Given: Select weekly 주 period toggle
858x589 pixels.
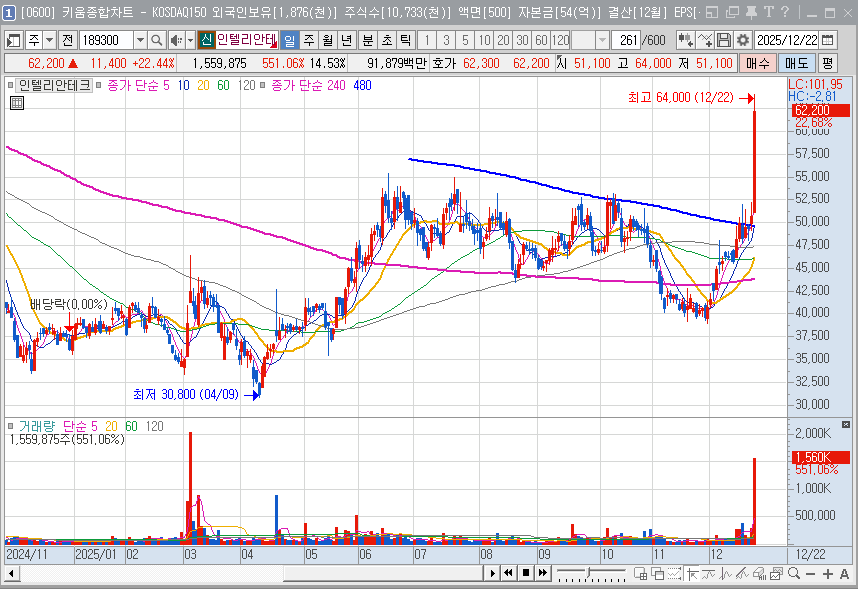Looking at the screenshot, I should pos(309,40).
